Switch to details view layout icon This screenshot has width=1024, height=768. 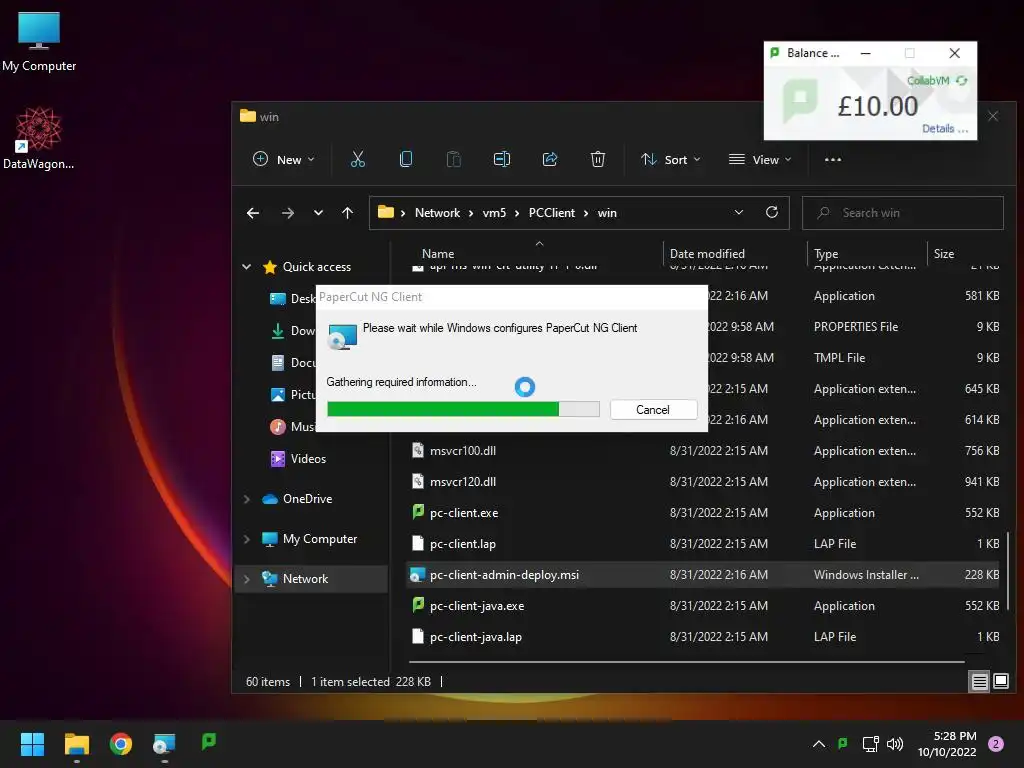pyautogui.click(x=980, y=681)
